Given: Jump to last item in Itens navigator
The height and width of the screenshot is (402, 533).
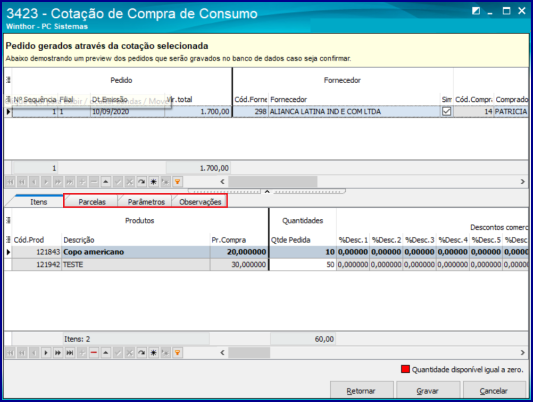Looking at the screenshot, I should pos(70,353).
